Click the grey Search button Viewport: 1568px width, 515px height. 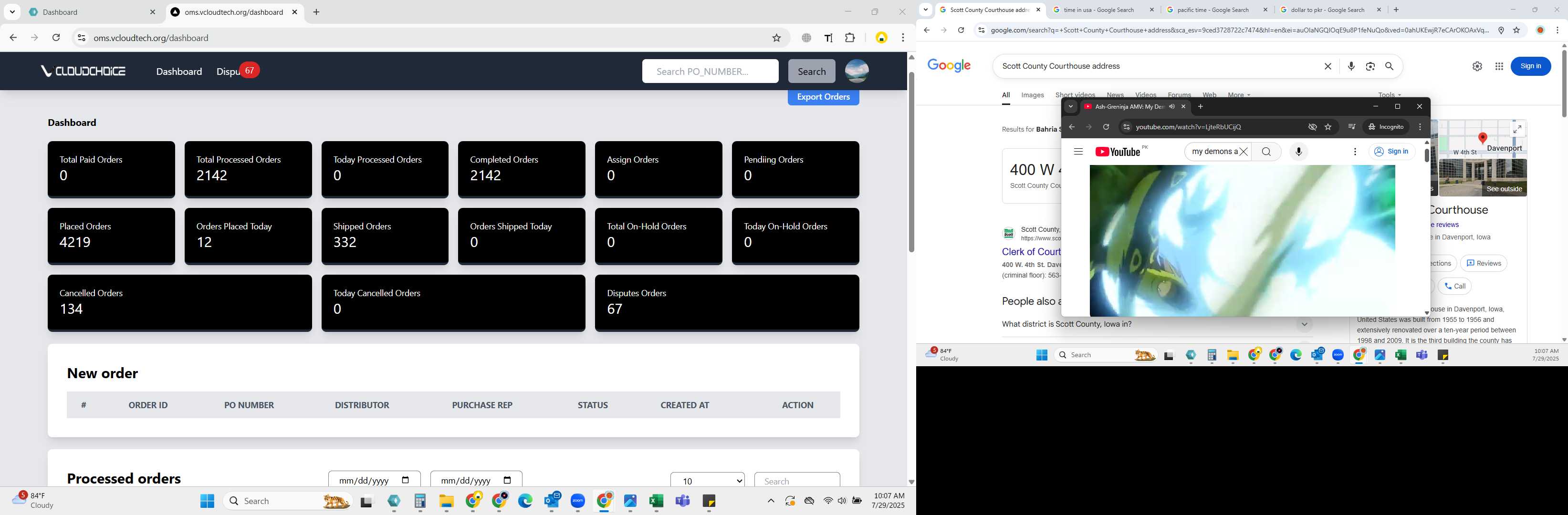(811, 71)
